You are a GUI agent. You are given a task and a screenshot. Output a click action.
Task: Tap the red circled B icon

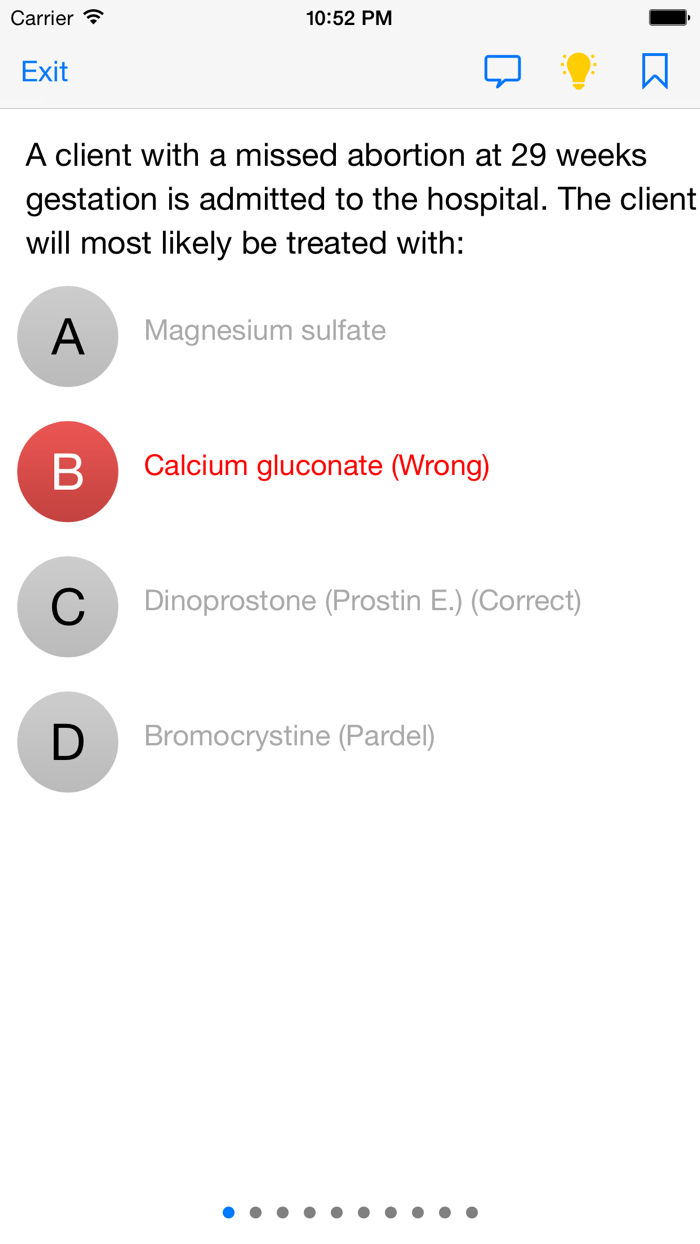click(67, 471)
